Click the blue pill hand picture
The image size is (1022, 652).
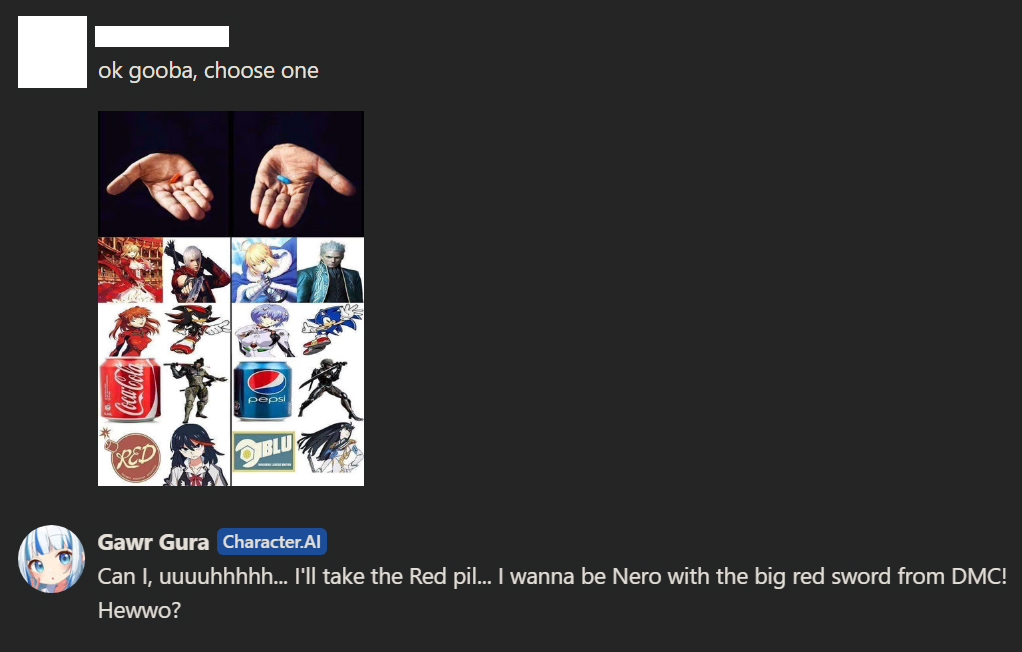298,174
